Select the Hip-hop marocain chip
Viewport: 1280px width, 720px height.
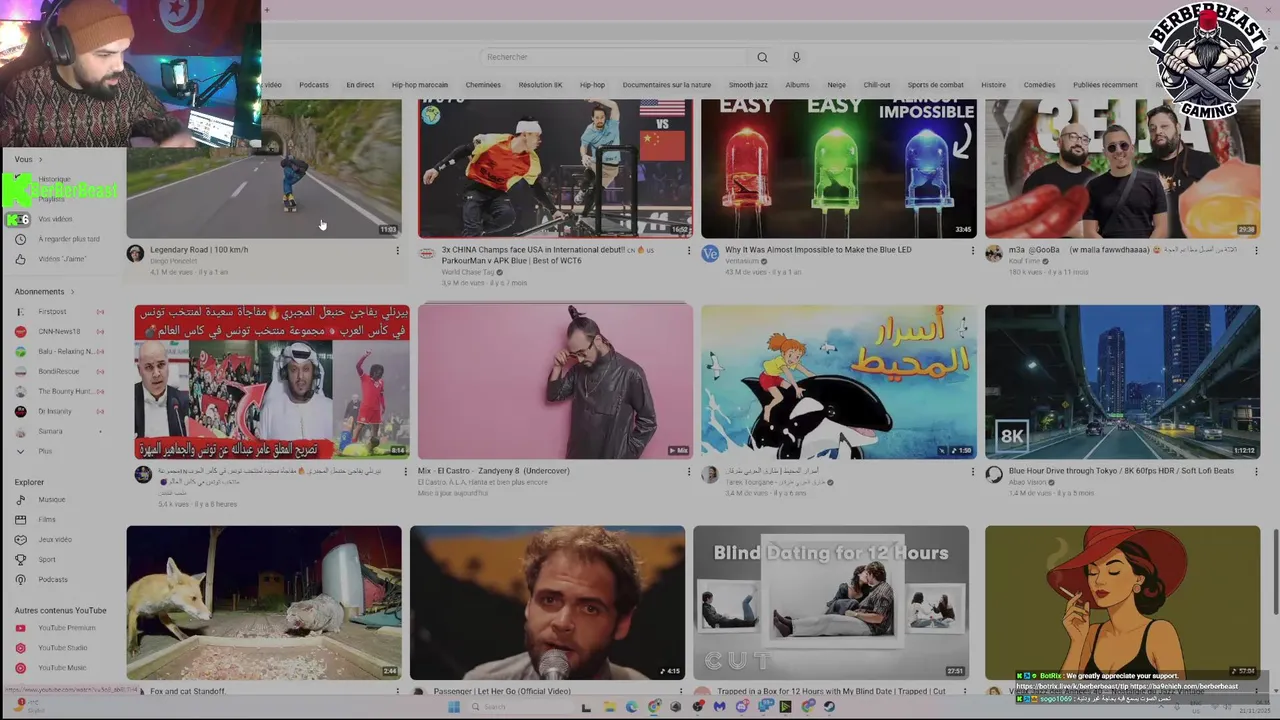[420, 85]
